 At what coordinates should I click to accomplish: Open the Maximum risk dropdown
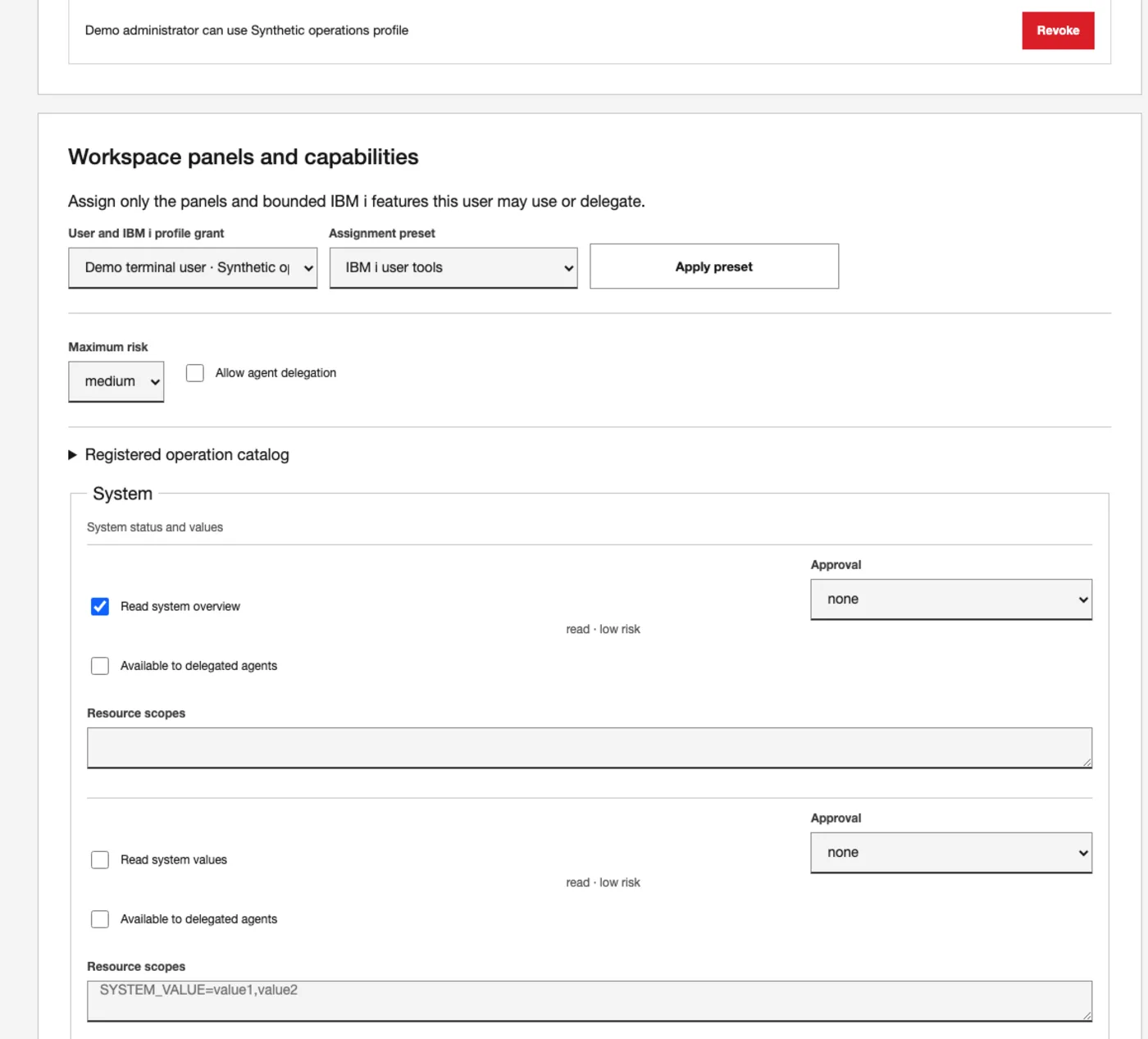(116, 381)
